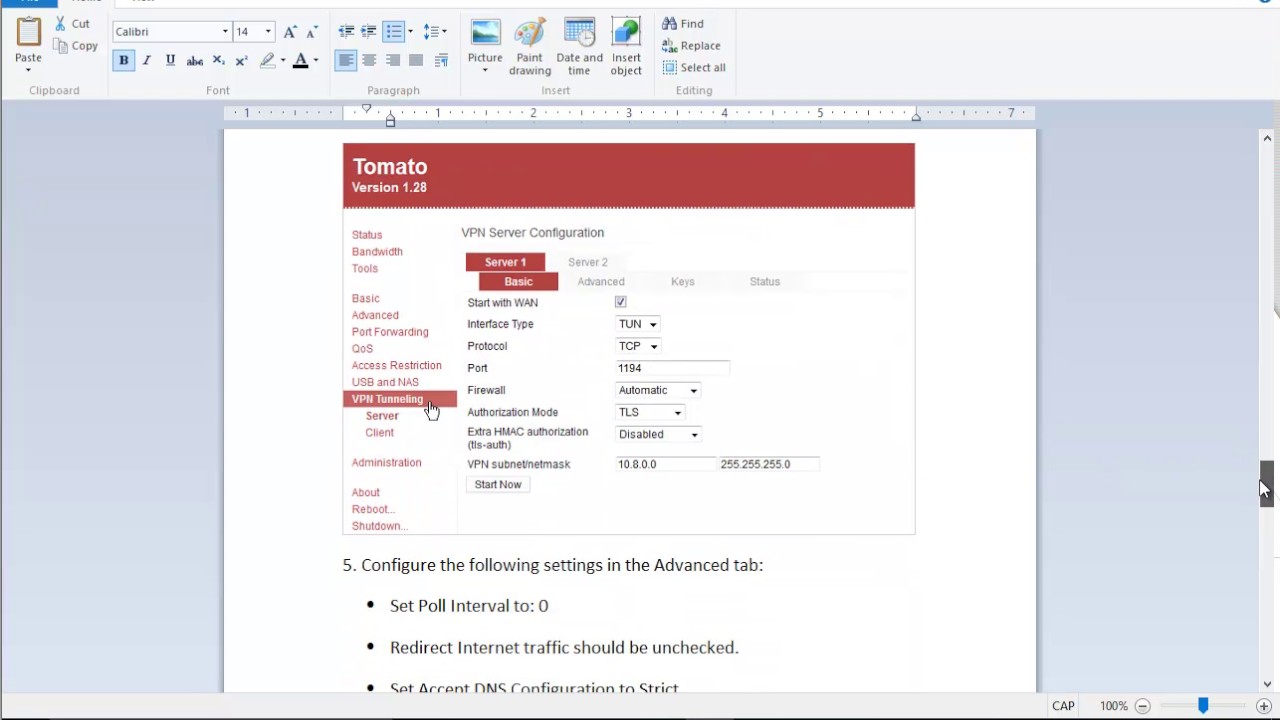Open the Insert object dialog
Screen dimensions: 1280x720
pyautogui.click(x=626, y=47)
